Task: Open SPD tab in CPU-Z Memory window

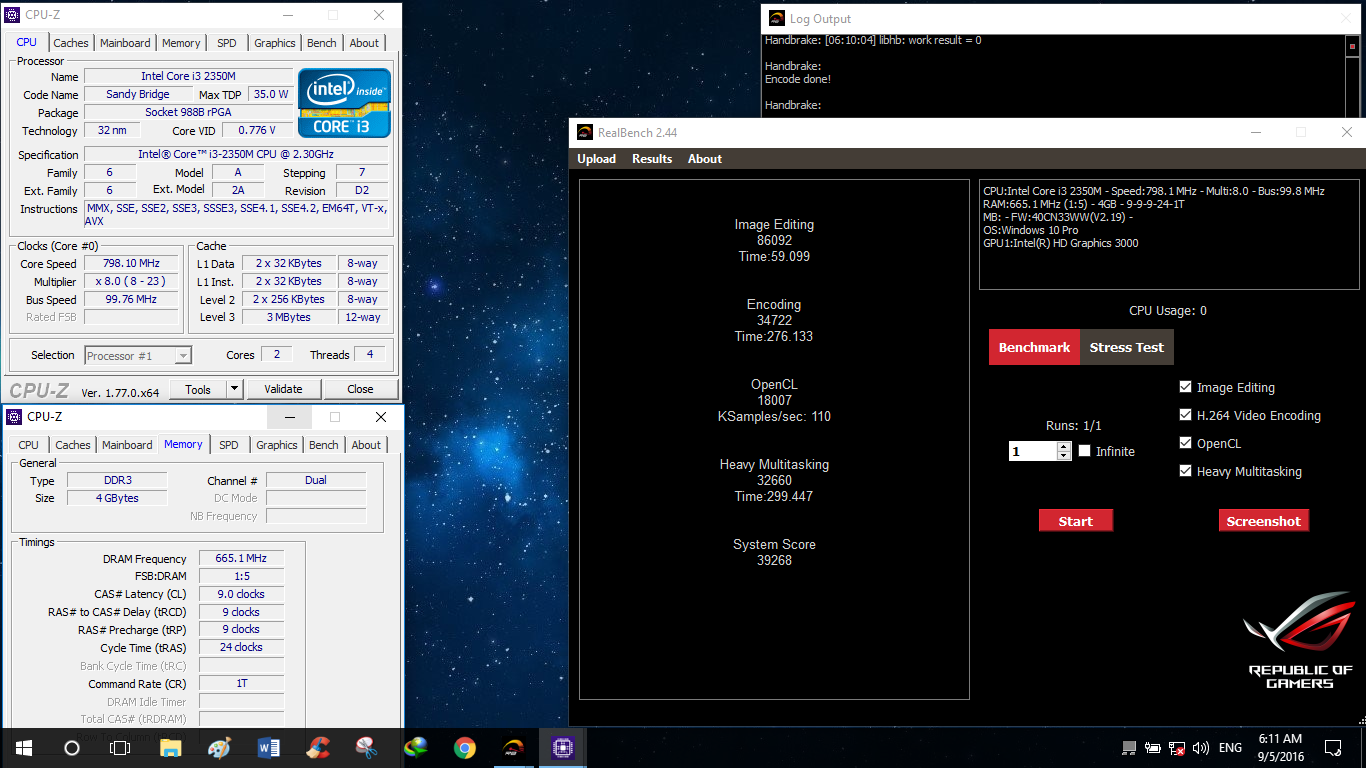Action: click(229, 445)
